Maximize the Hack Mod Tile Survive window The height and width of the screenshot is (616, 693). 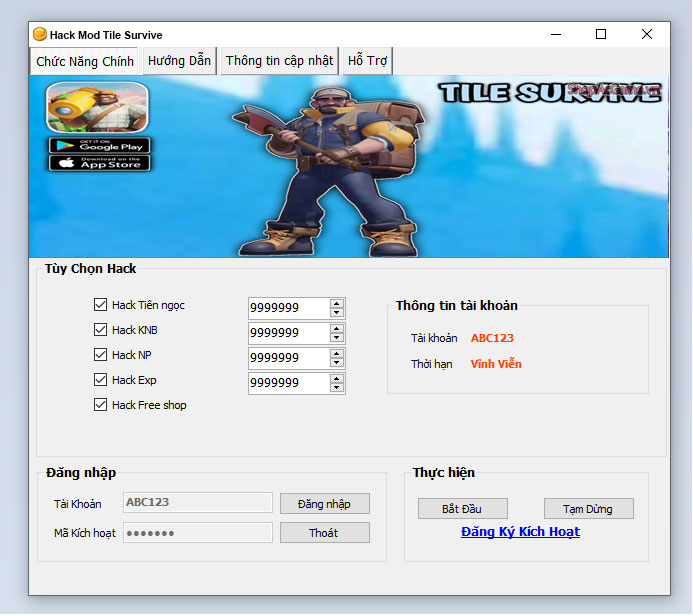coord(601,34)
